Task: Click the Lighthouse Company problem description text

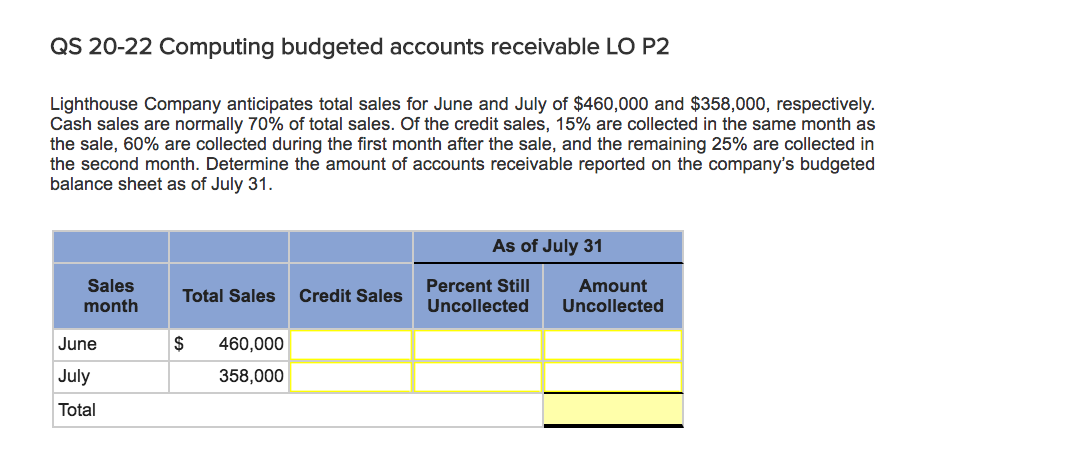Action: click(x=462, y=144)
